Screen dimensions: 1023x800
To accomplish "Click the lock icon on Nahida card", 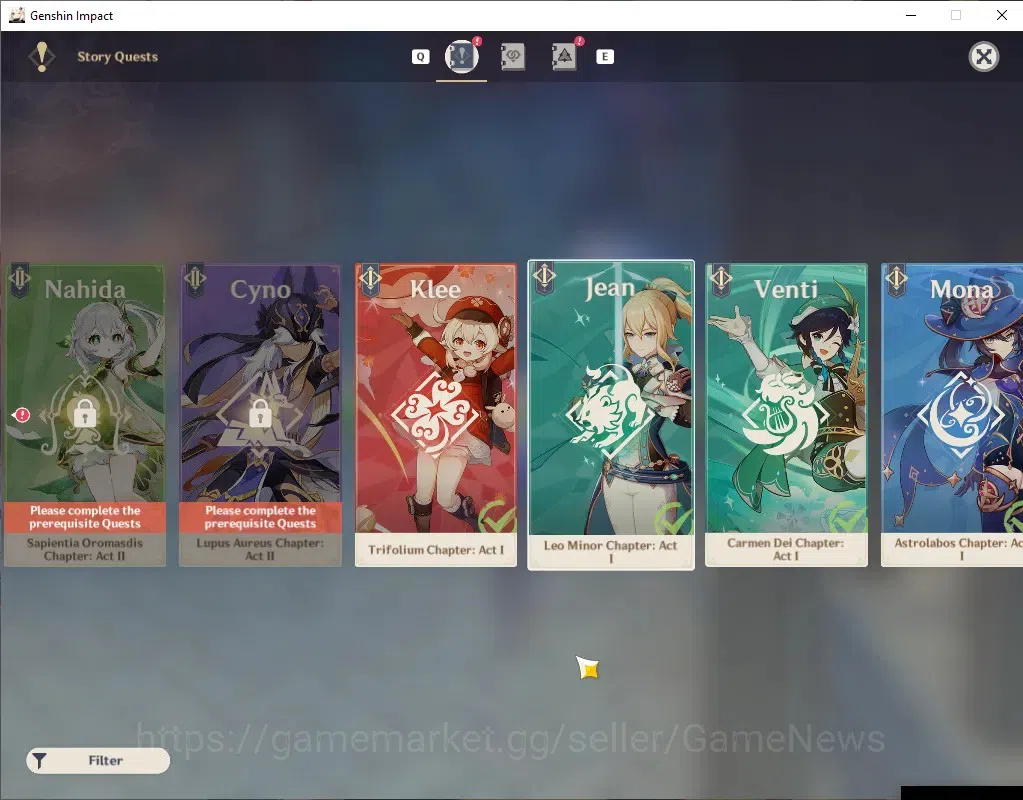I will click(85, 413).
